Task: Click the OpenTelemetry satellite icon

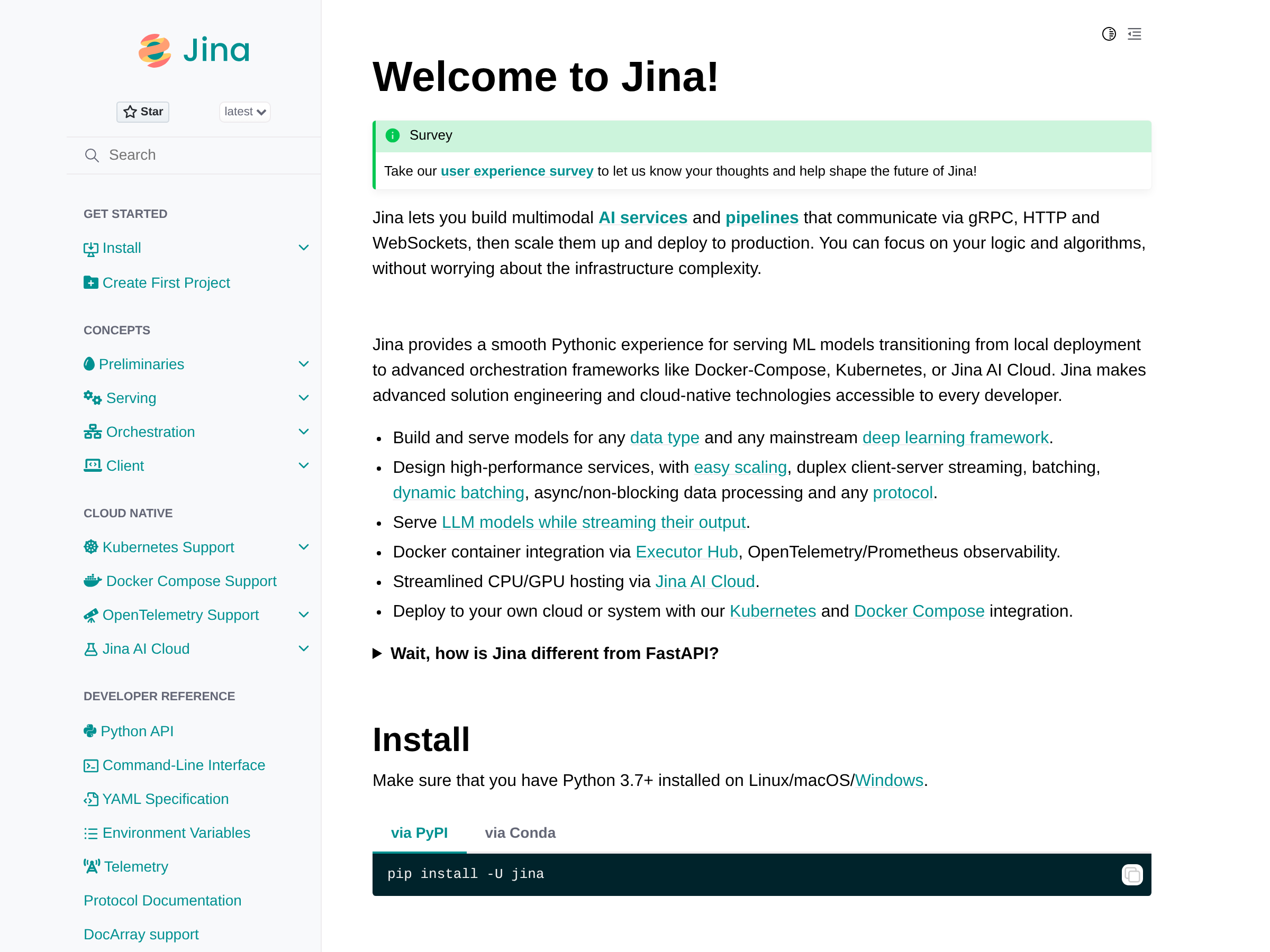Action: click(x=90, y=615)
